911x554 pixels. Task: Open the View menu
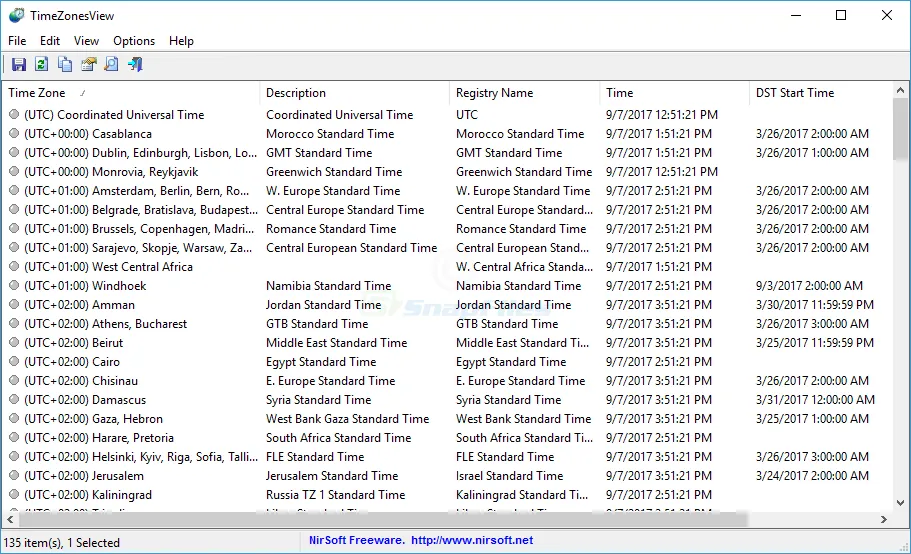point(86,41)
